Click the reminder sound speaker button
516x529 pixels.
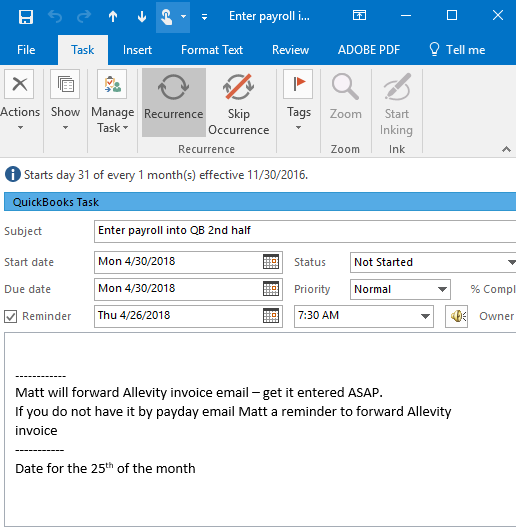point(457,316)
